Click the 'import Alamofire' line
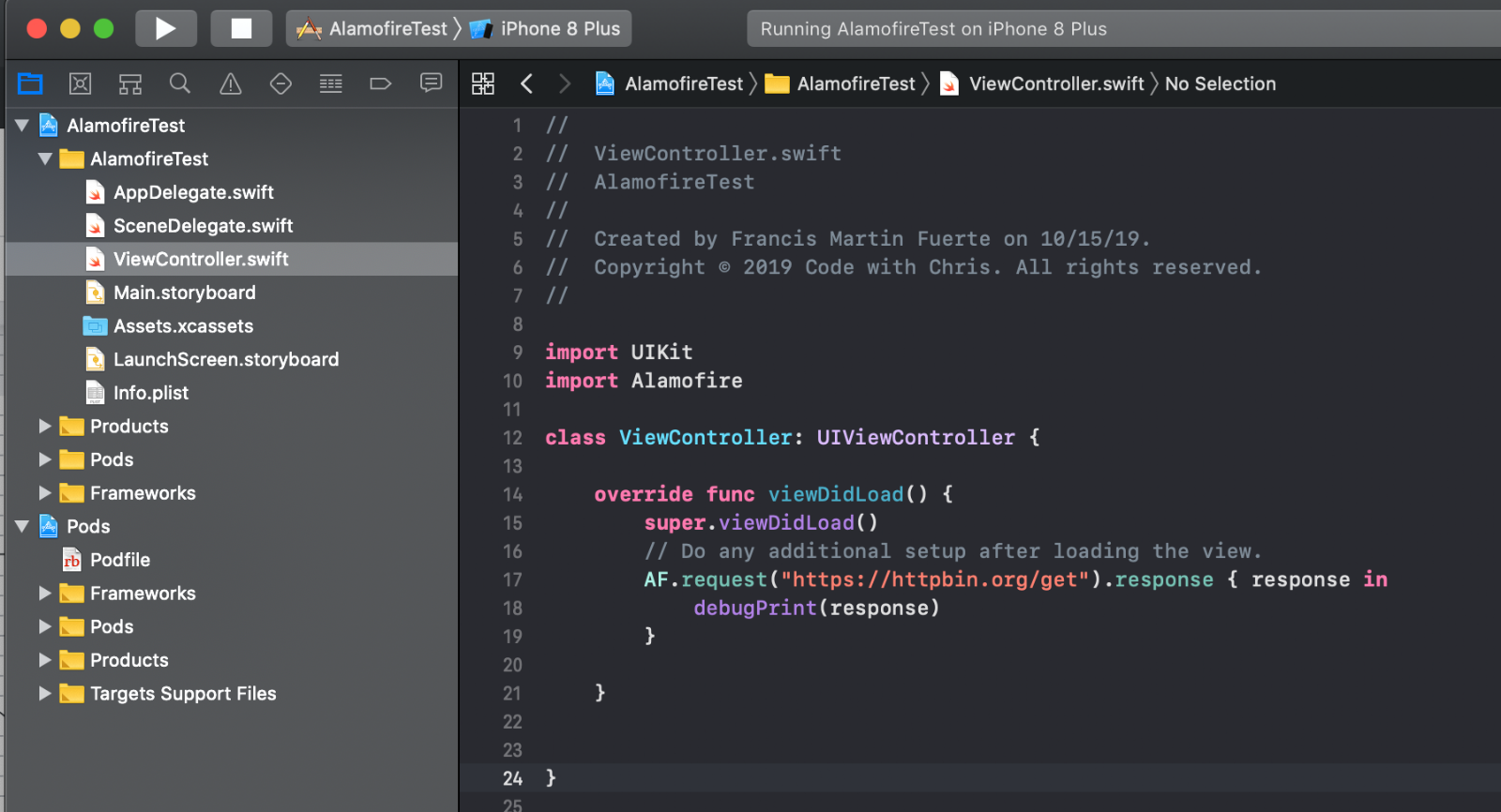Screen dimensions: 1501x812 (x=644, y=381)
